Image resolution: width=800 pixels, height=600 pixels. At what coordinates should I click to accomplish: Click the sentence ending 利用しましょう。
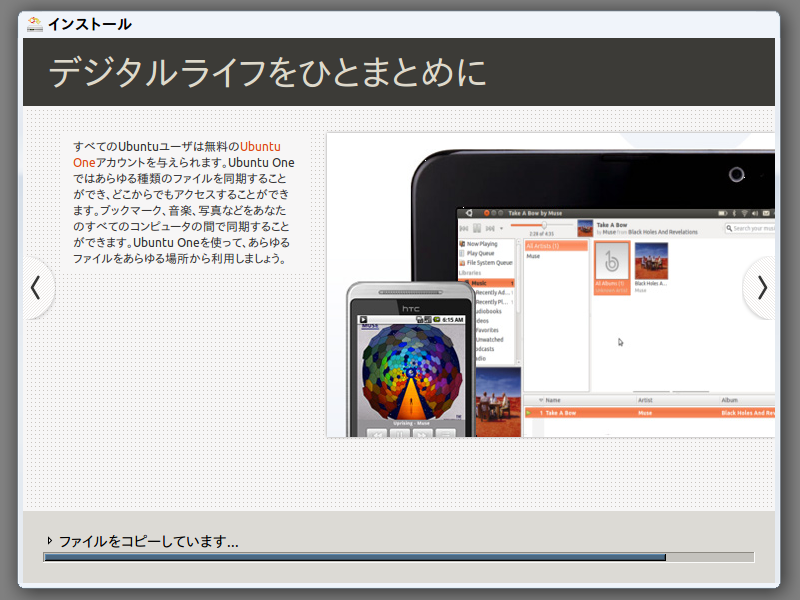(x=181, y=251)
